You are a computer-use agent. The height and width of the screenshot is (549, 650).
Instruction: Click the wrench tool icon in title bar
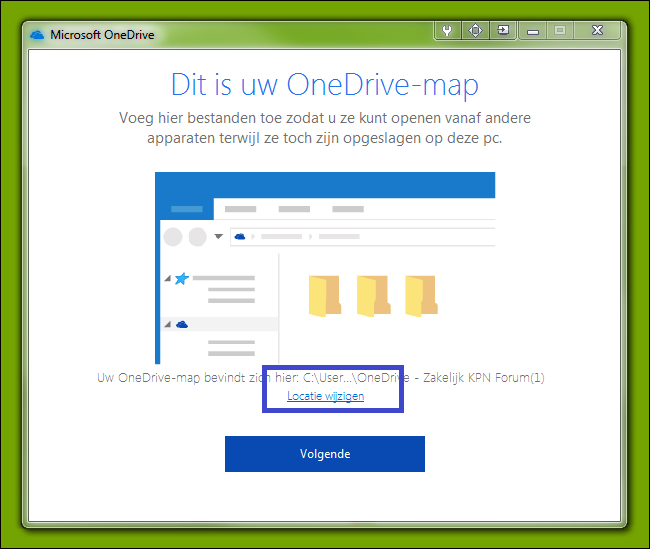[x=447, y=30]
